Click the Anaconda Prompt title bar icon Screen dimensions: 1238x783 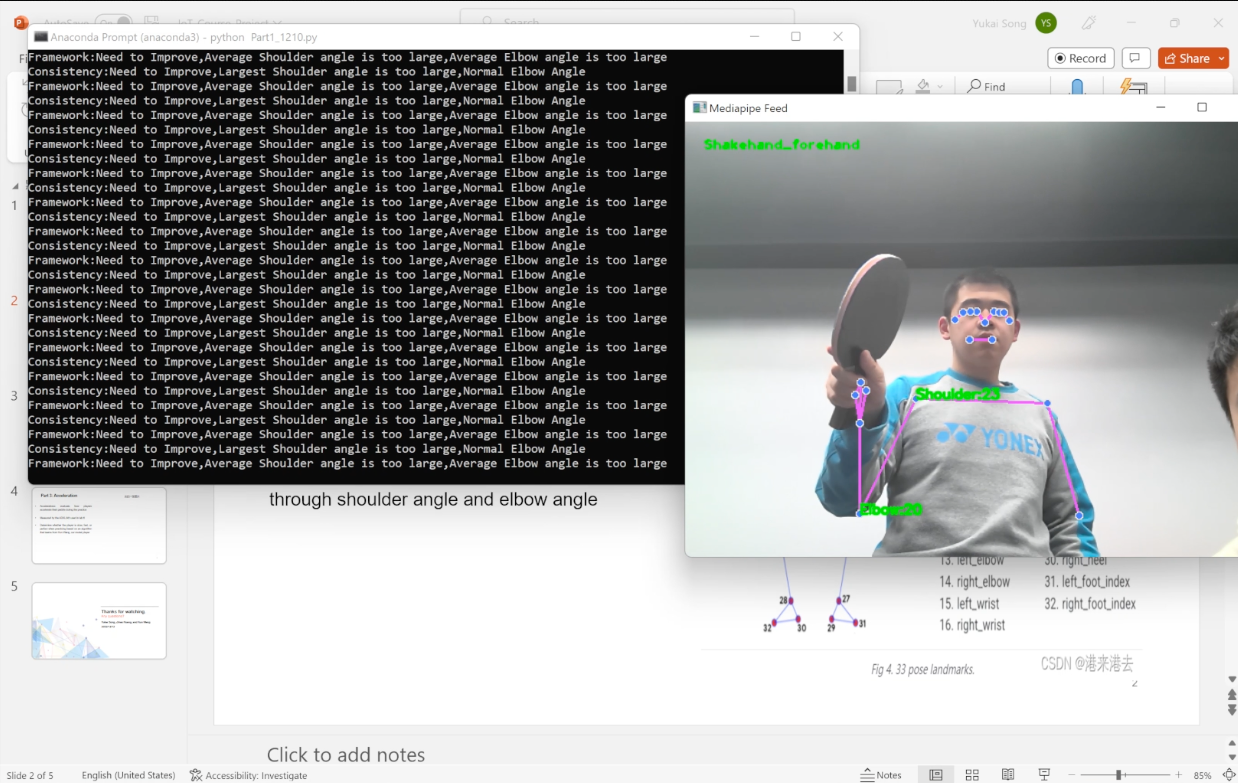pos(41,37)
